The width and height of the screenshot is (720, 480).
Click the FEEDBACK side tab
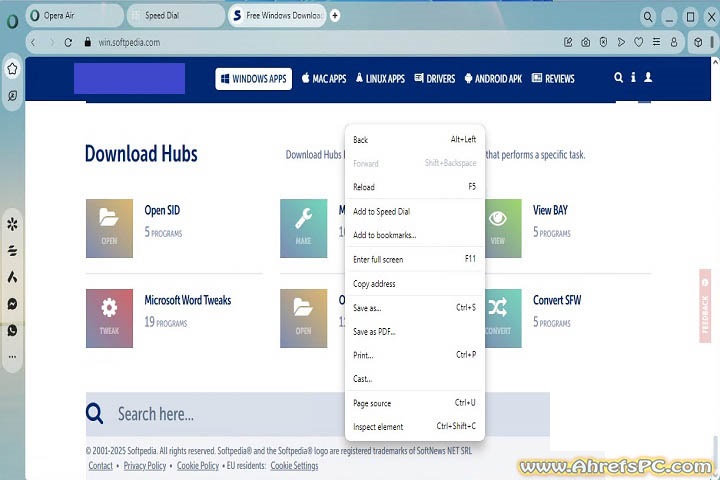tap(705, 306)
